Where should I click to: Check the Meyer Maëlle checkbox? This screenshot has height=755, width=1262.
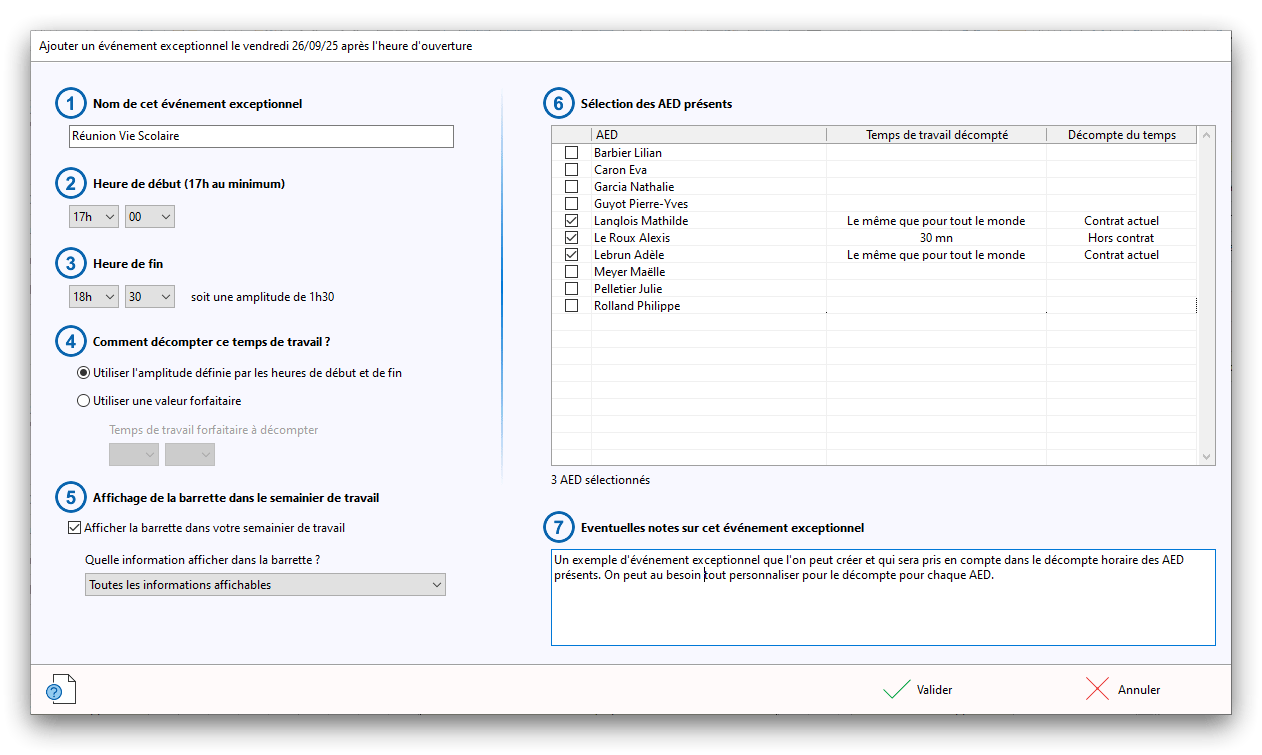coord(572,272)
